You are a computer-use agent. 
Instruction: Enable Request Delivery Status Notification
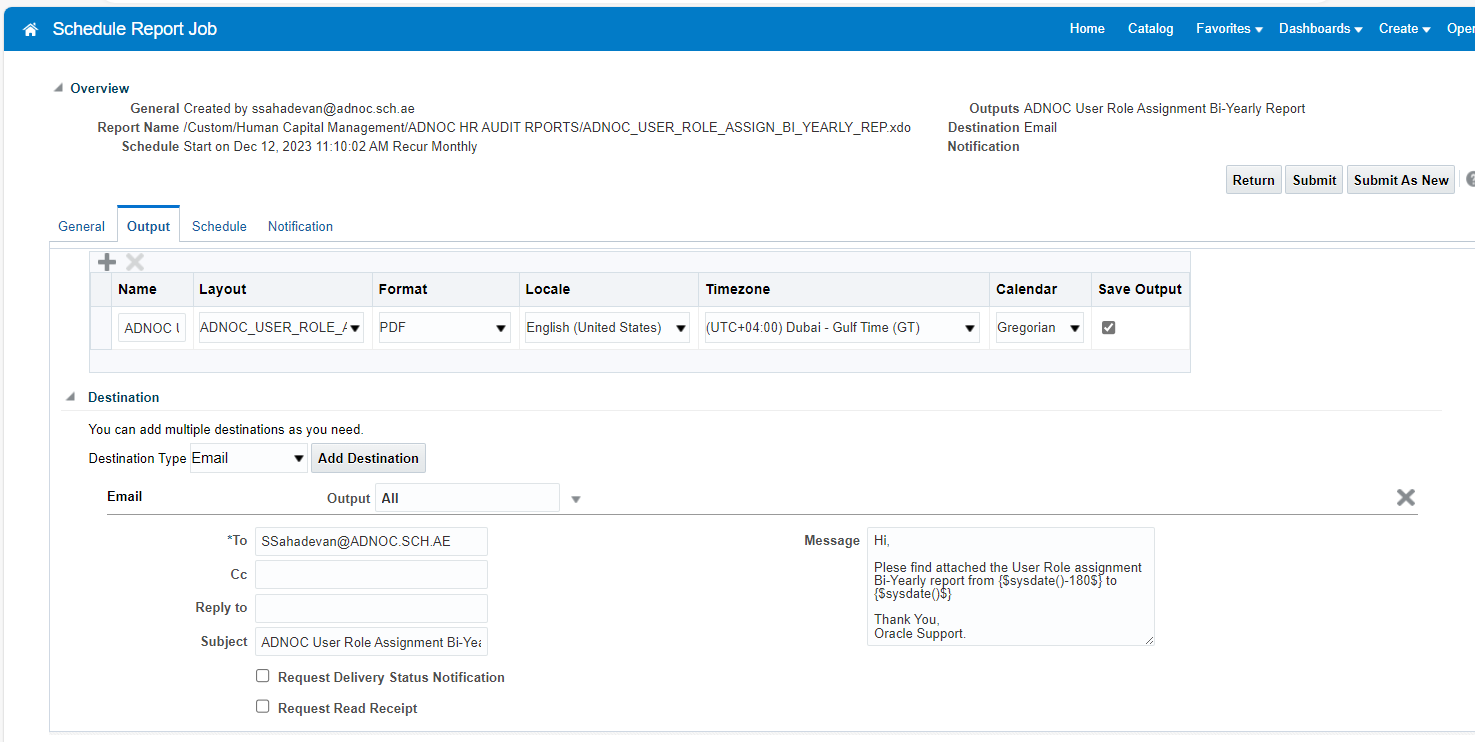[262, 675]
